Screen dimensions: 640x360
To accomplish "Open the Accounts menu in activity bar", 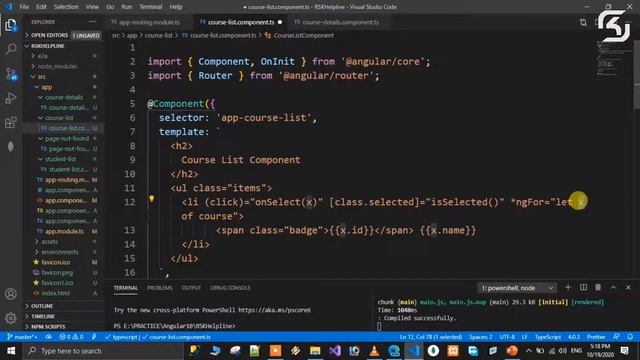I will [x=11, y=294].
